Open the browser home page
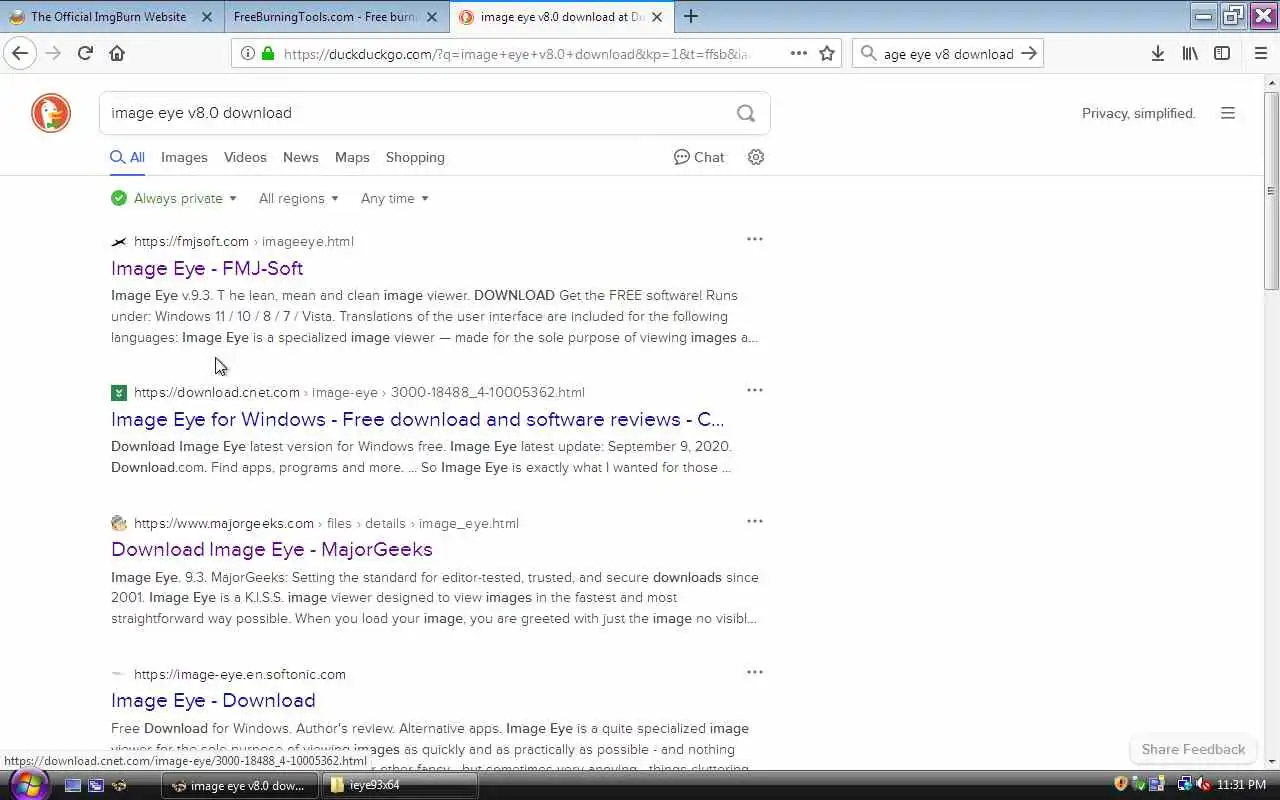The width and height of the screenshot is (1280, 800). (x=117, y=53)
